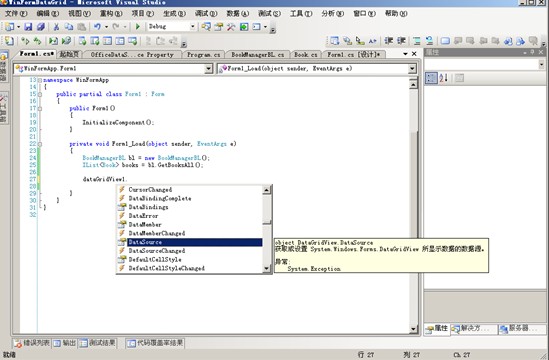Close the active document with the X button
Viewport: 549px width, 360px height.
tap(414, 54)
